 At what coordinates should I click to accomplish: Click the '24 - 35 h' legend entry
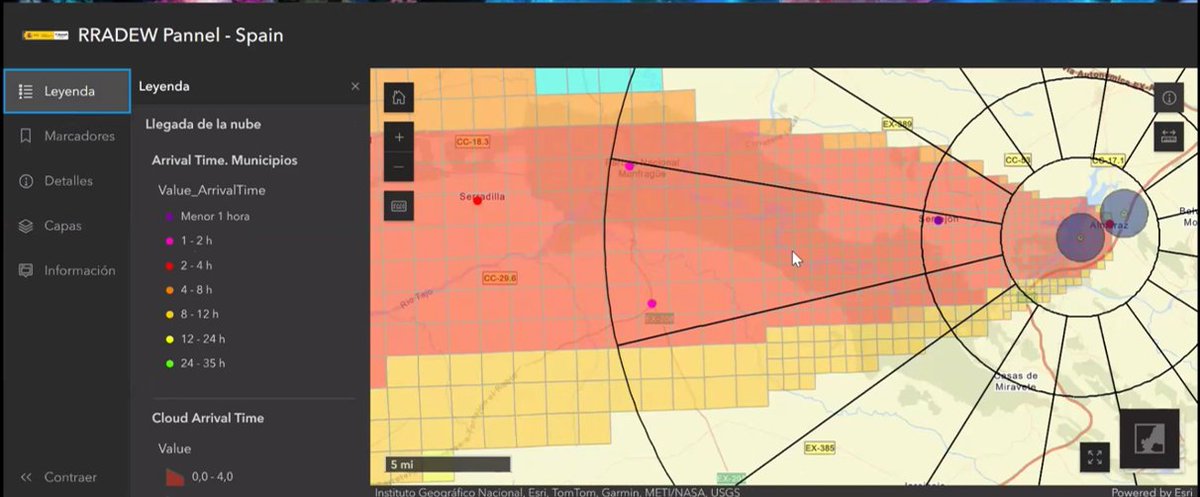[x=195, y=363]
